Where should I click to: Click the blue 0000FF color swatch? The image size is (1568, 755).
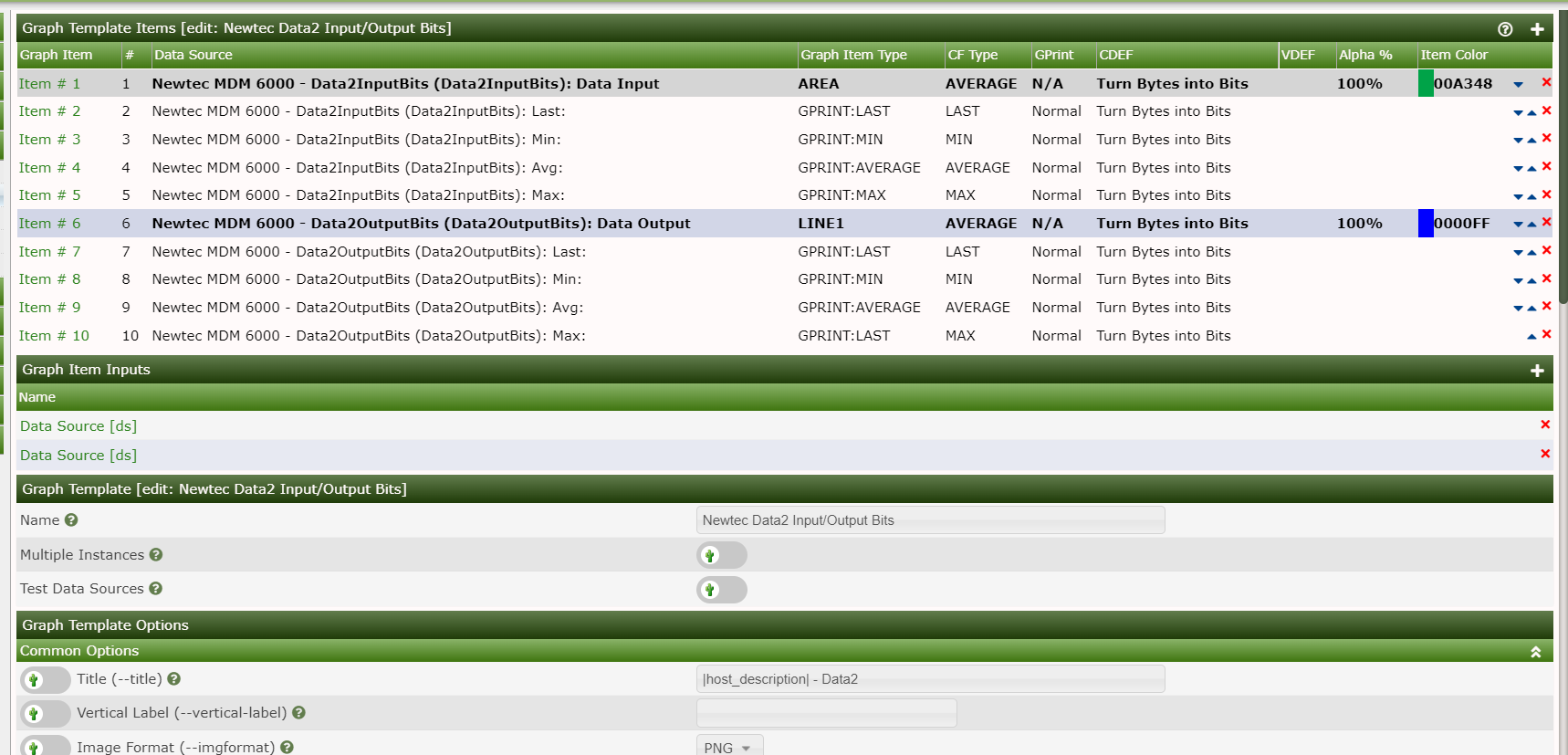click(1426, 223)
